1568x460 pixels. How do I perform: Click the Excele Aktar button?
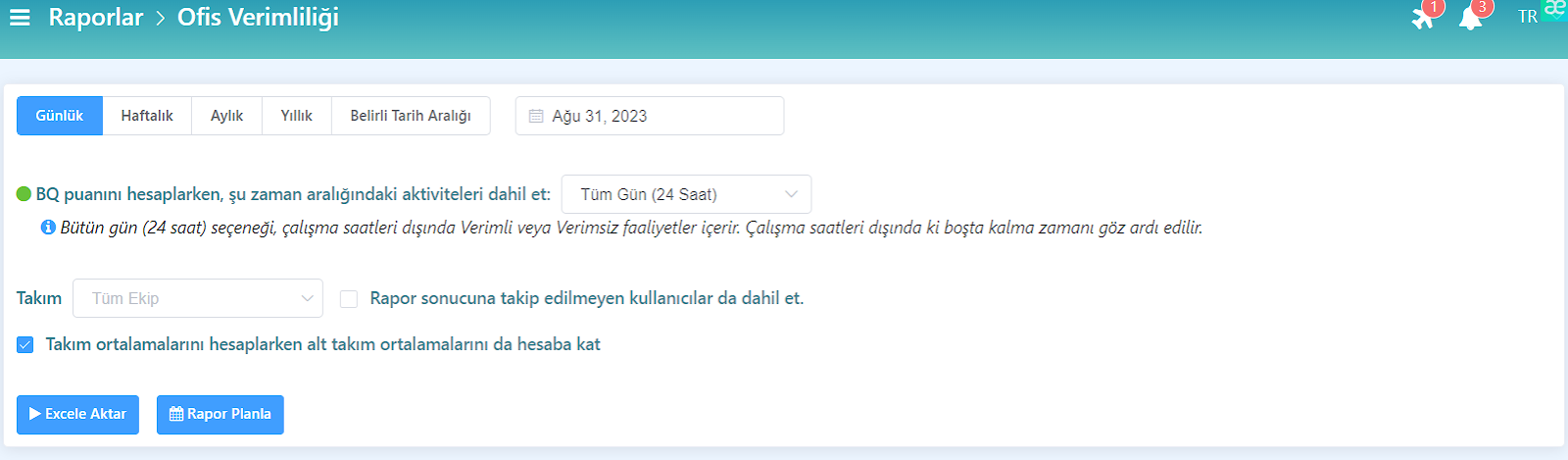click(x=77, y=414)
